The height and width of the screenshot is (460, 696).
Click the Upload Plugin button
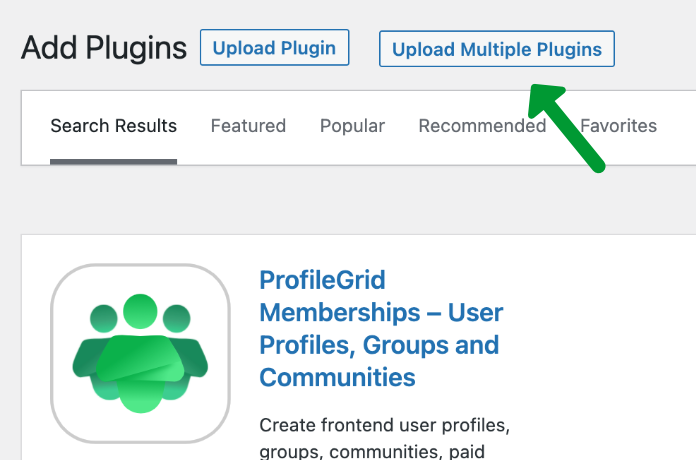(274, 48)
